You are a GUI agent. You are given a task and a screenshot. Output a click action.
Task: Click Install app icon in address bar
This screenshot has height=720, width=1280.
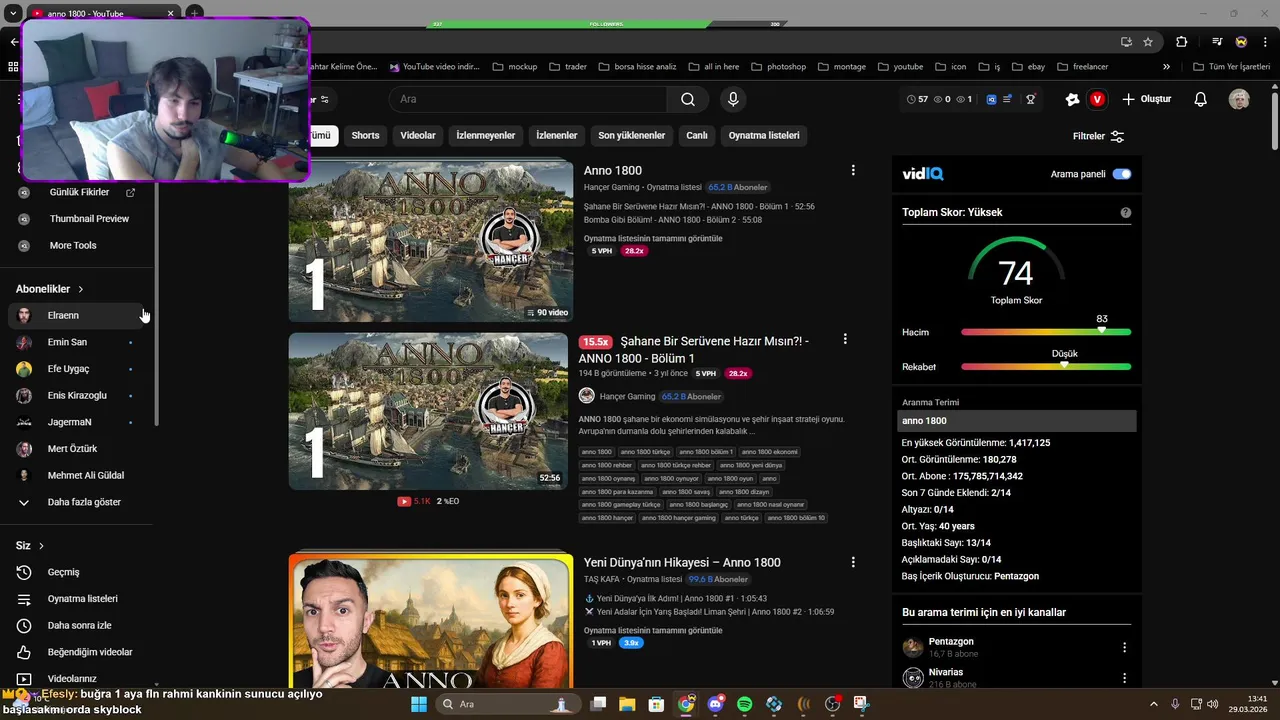pyautogui.click(x=1126, y=42)
